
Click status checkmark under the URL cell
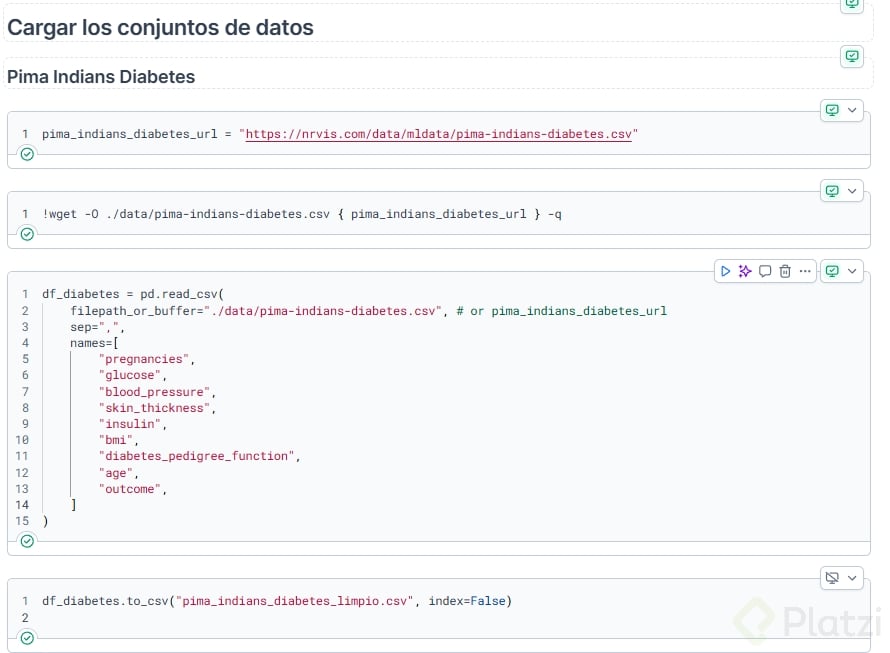tap(27, 154)
